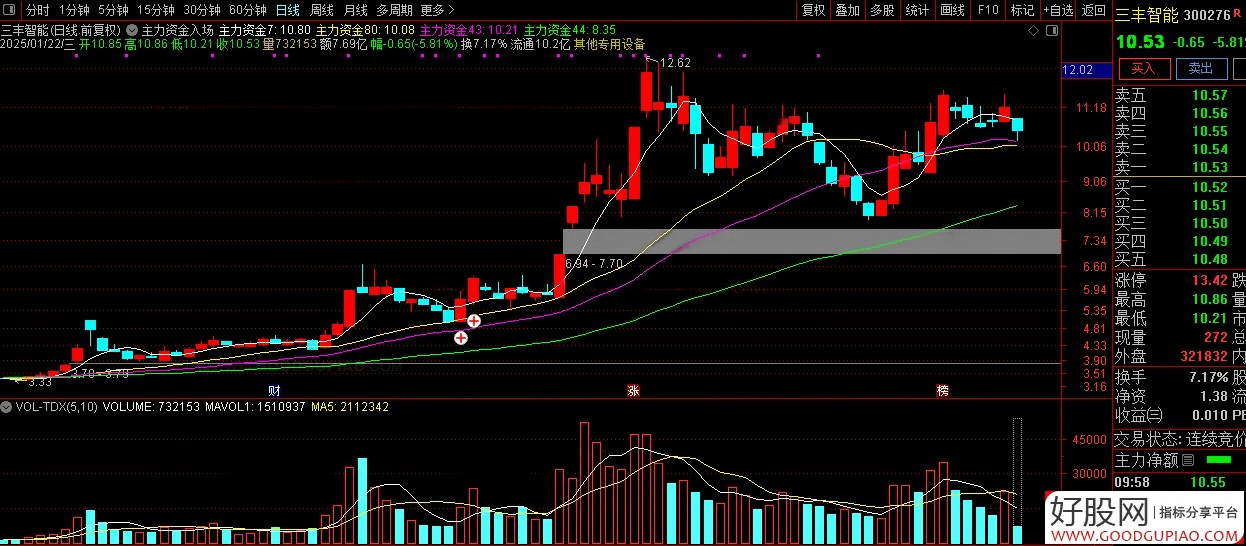
Task: Open the 多股 multi-stock view
Action: (x=882, y=10)
